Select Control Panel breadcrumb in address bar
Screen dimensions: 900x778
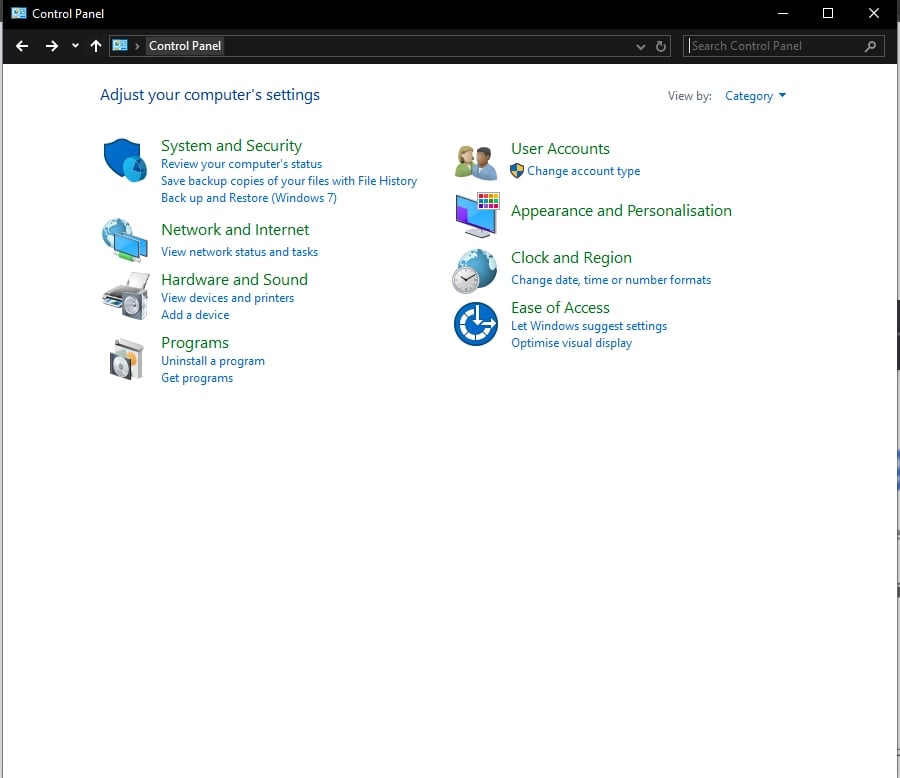click(185, 46)
